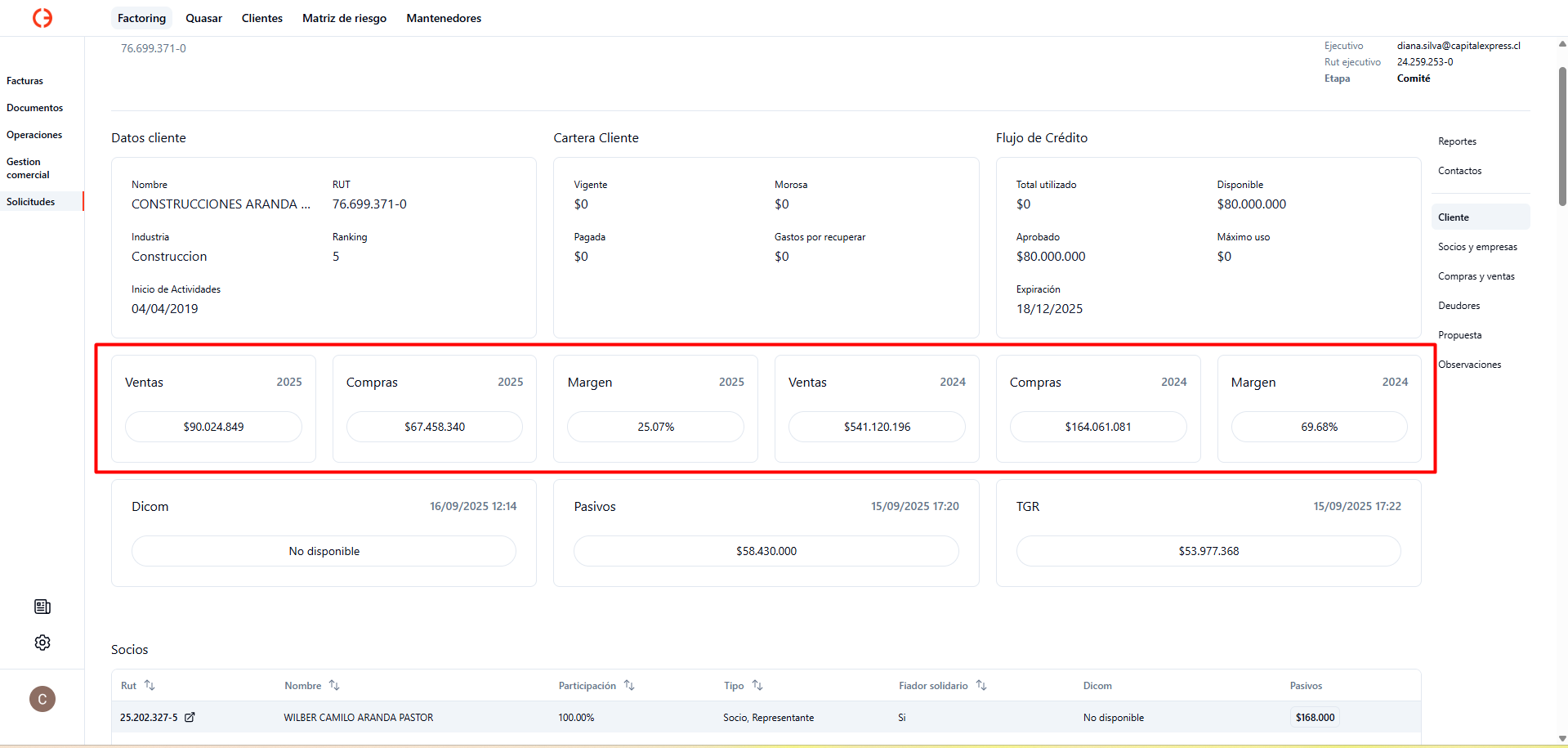Sort socios table by Fiador solidario

coord(981,685)
